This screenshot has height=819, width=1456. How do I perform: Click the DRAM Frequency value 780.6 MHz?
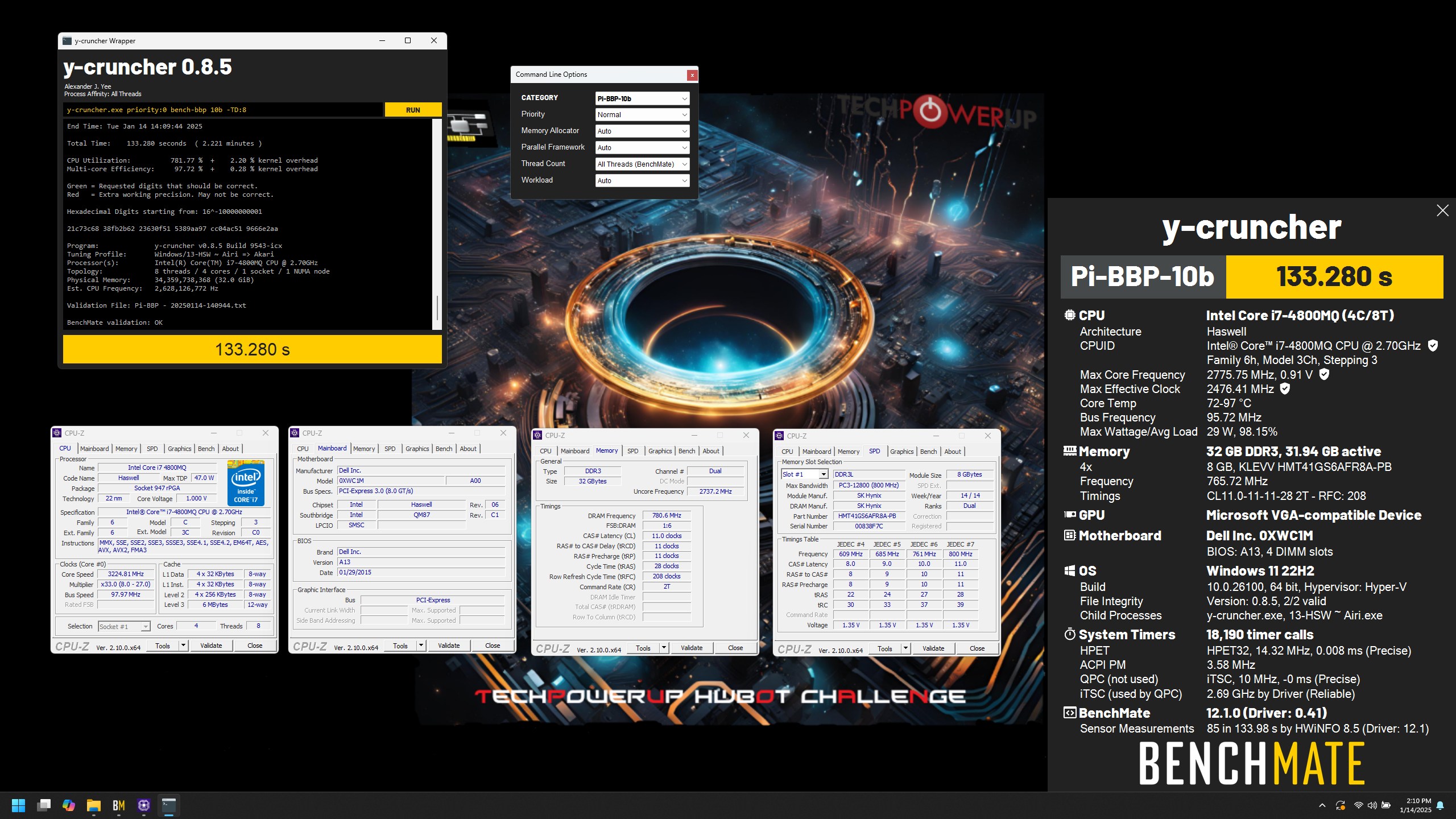coord(667,515)
